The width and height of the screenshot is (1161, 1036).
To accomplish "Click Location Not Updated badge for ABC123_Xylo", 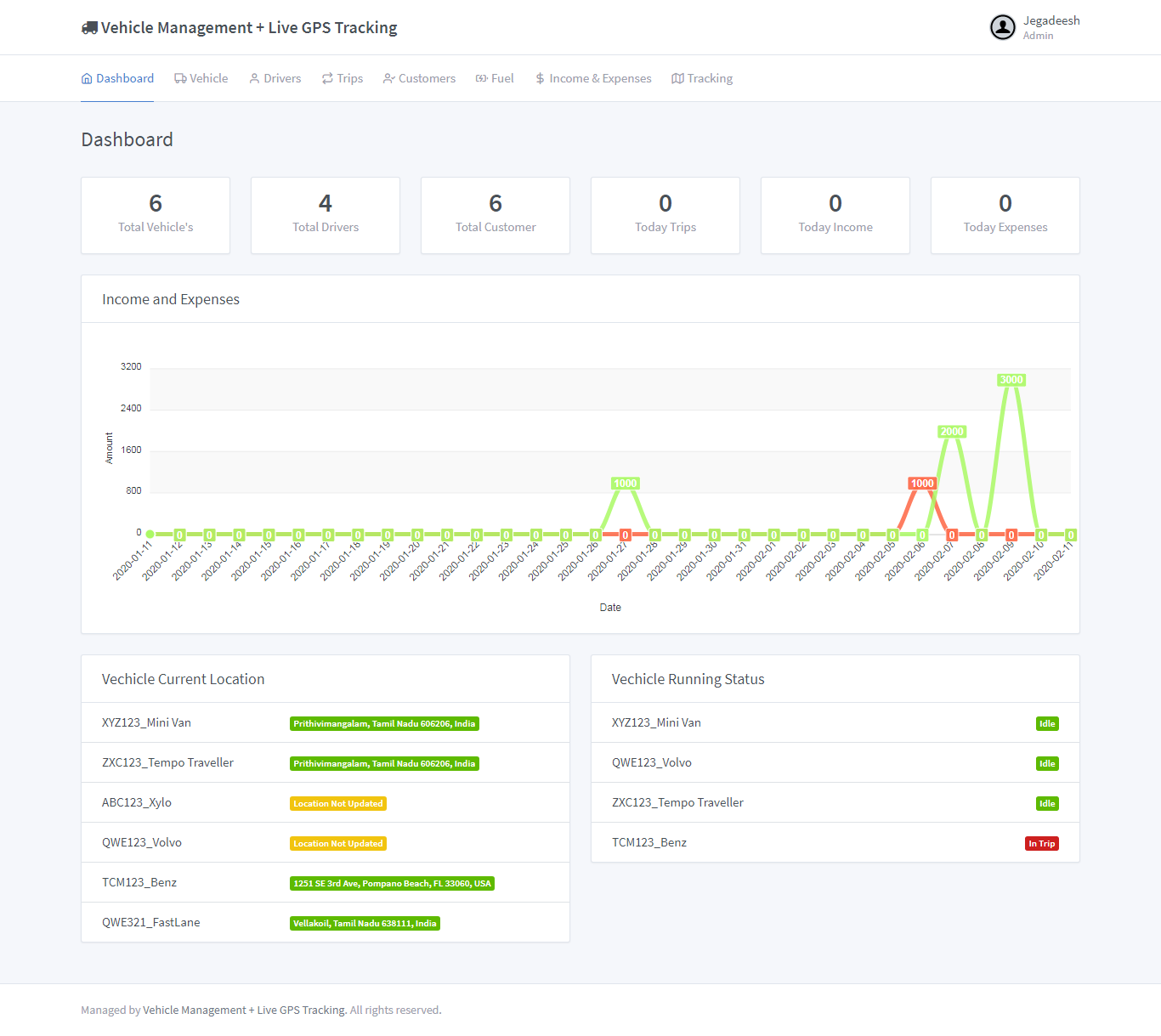I will coord(338,804).
